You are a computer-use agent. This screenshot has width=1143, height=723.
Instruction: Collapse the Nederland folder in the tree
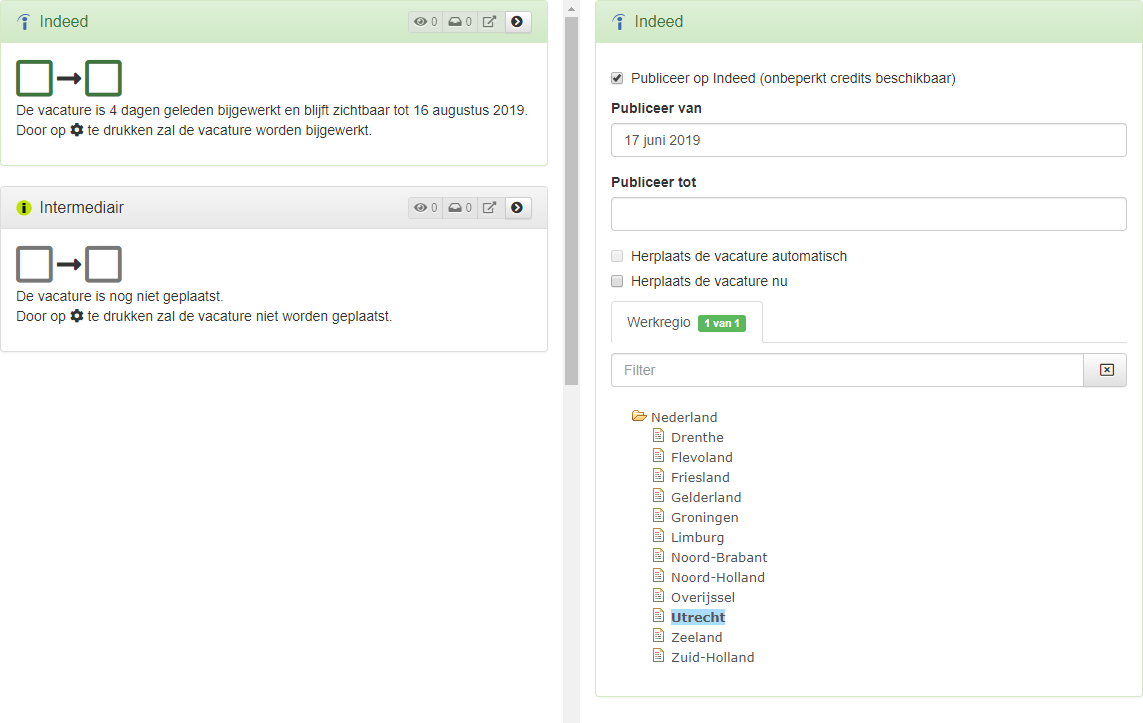pyautogui.click(x=639, y=417)
